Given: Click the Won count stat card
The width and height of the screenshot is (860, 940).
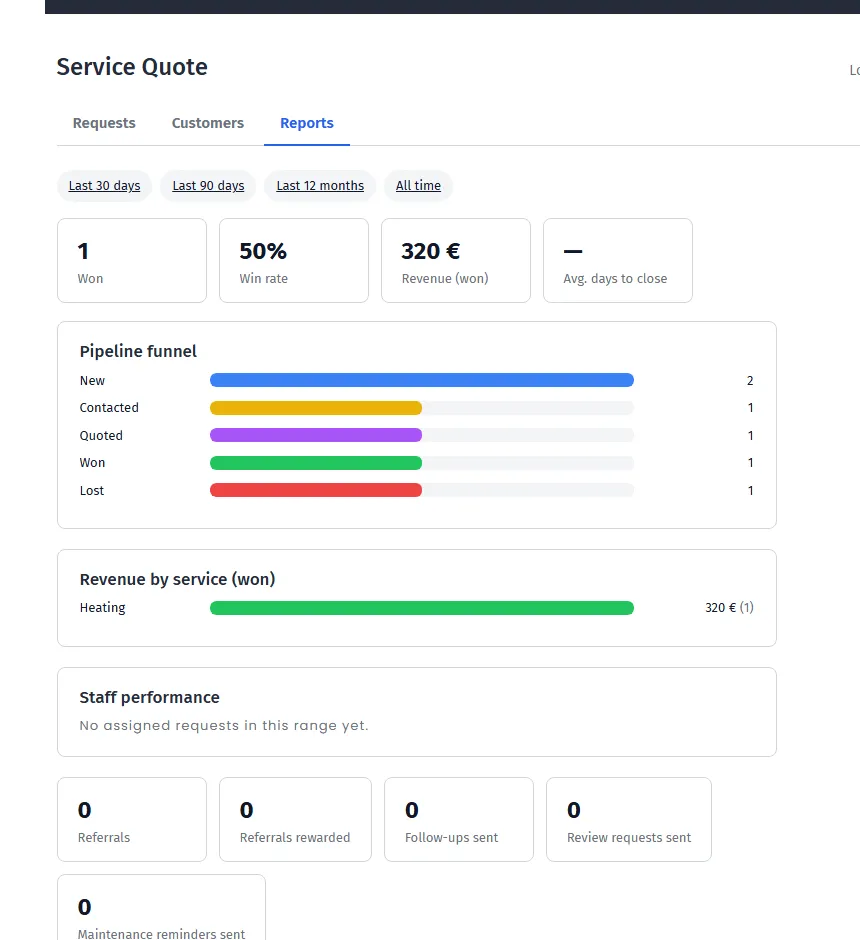Looking at the screenshot, I should [132, 261].
